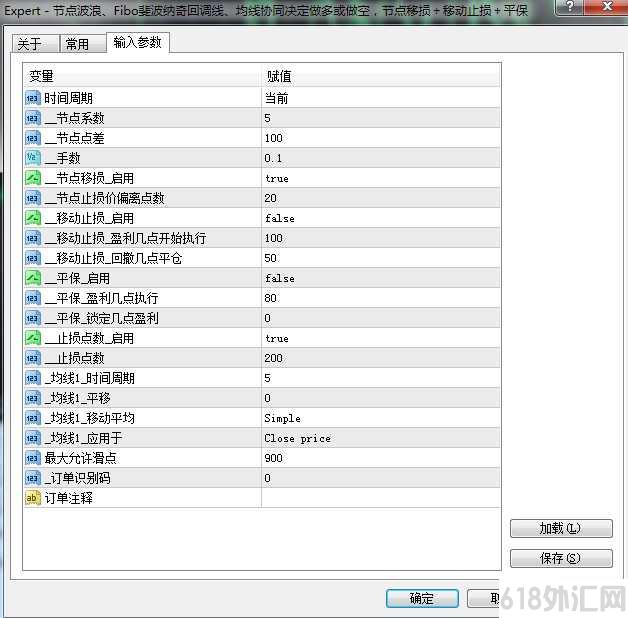Click the bool icon beside __移动止损_启用
Image resolution: width=628 pixels, height=618 pixels.
point(33,218)
